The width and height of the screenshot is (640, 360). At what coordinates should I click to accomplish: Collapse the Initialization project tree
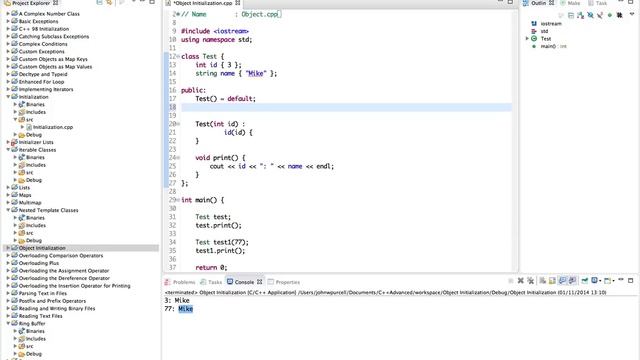8,97
